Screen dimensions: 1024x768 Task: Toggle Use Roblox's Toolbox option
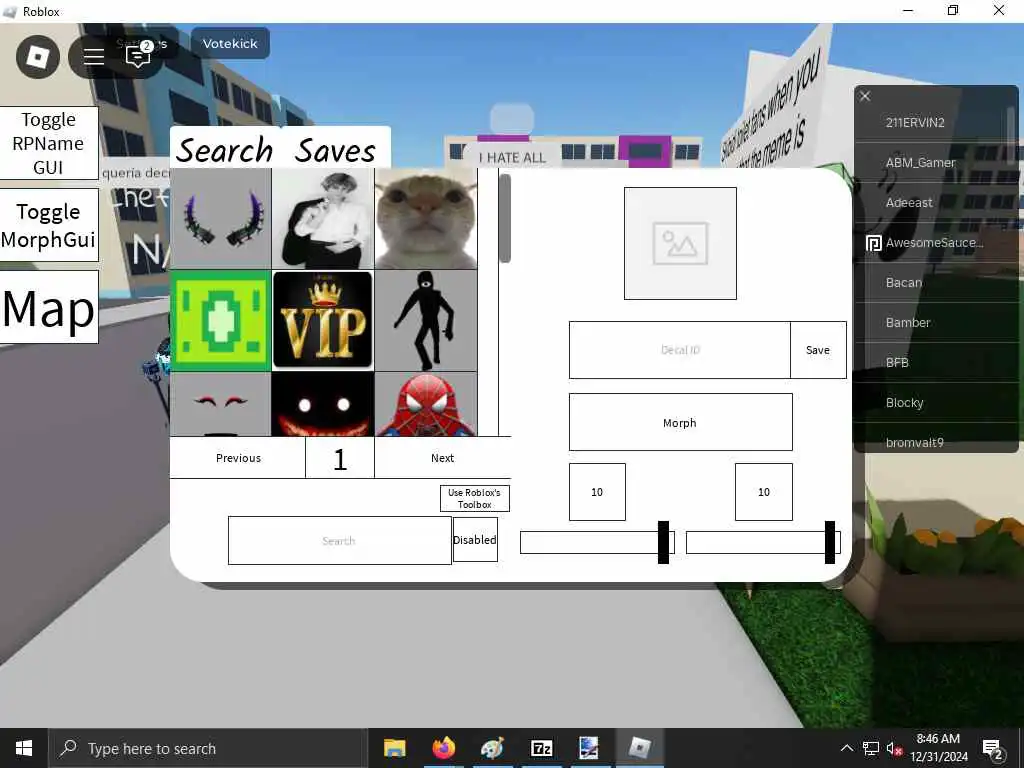click(475, 498)
